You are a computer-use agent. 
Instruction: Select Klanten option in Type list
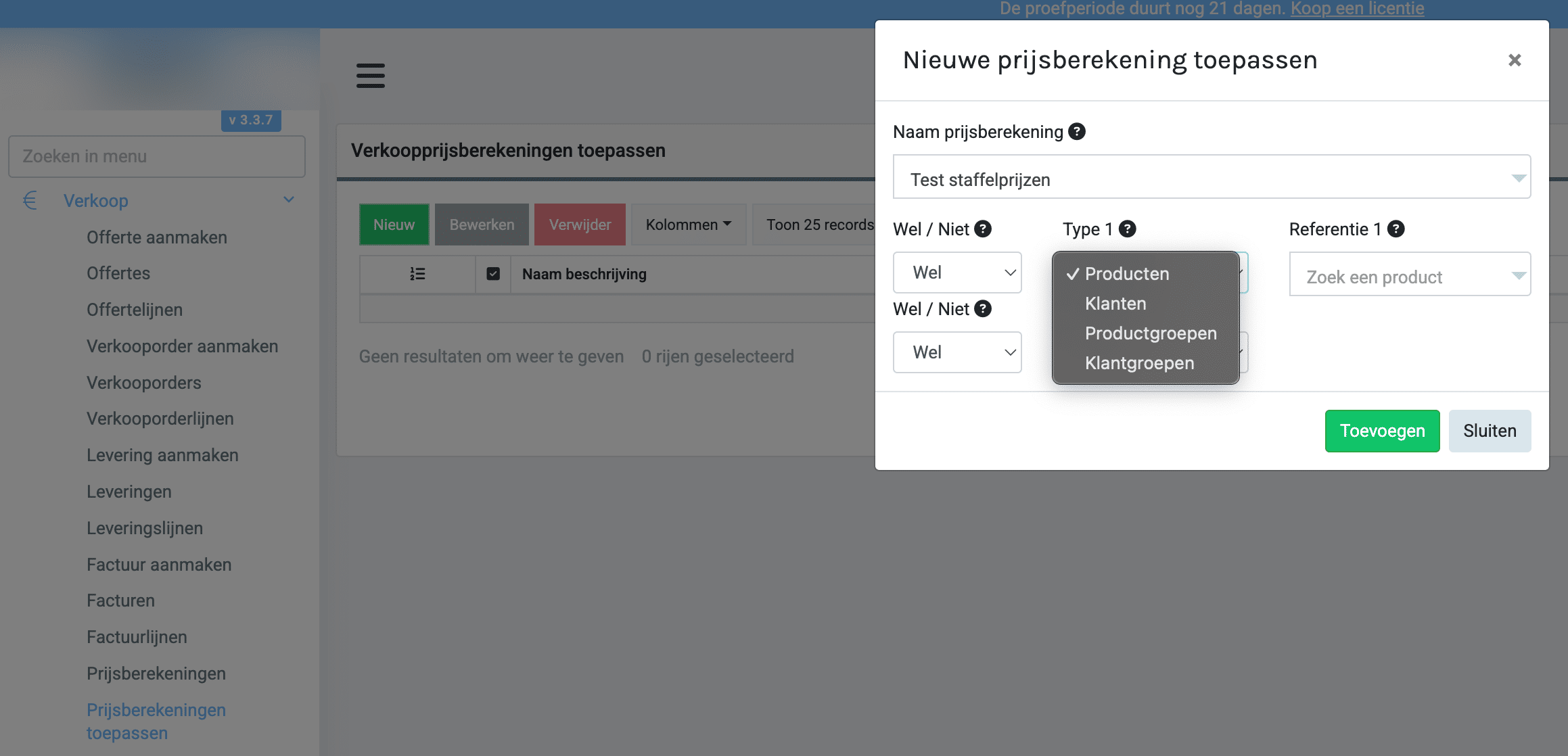(1146, 304)
